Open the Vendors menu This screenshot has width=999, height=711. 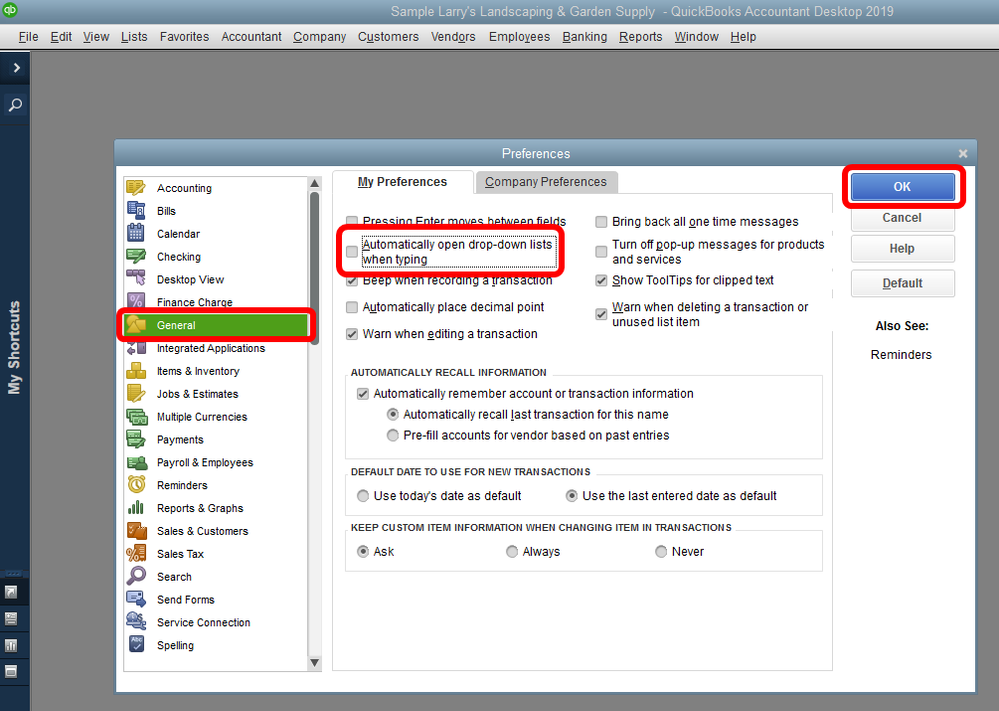(x=453, y=37)
